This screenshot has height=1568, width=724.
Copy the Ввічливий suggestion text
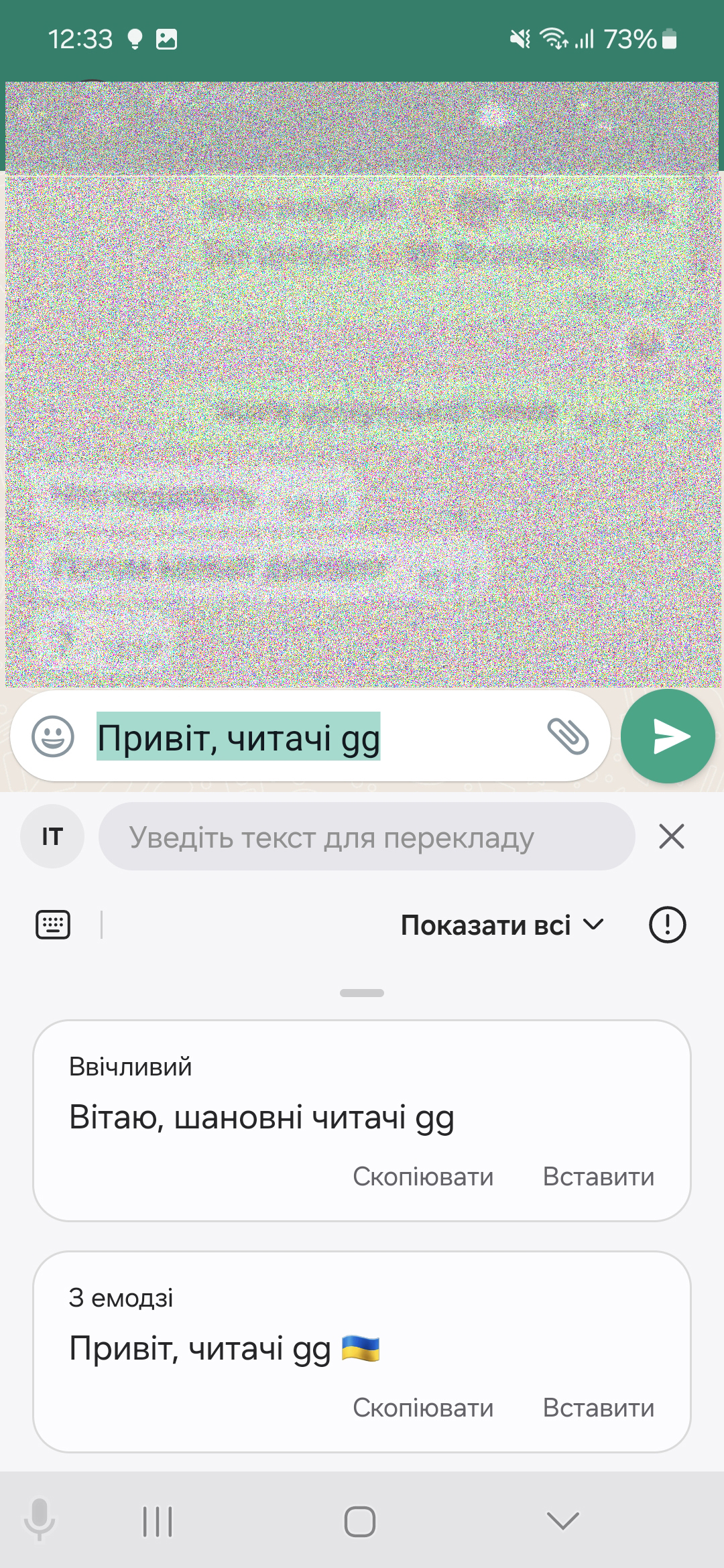423,1177
